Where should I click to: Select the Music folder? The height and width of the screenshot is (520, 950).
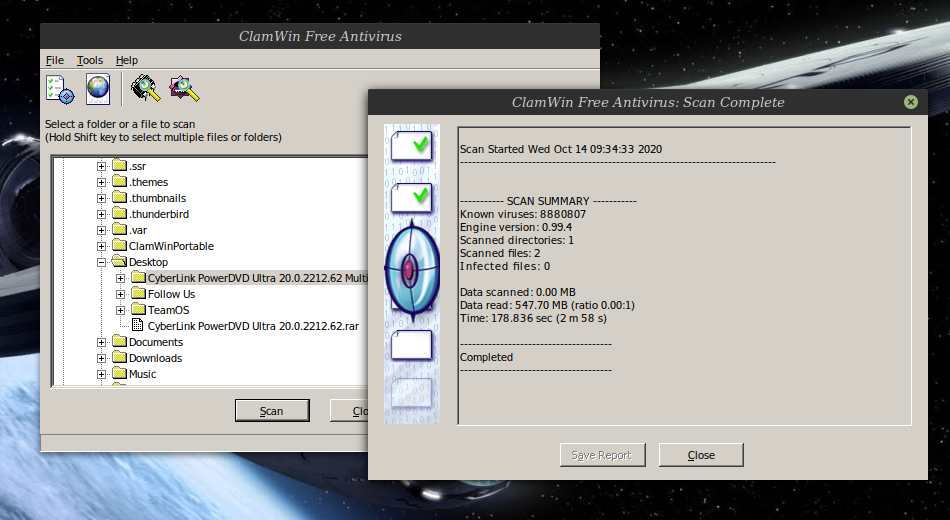click(142, 374)
